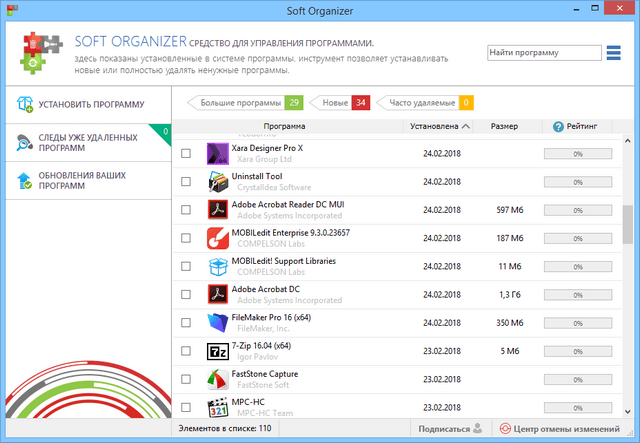Click the FileMaker Pro 16 icon
This screenshot has height=443, width=640.
(218, 323)
